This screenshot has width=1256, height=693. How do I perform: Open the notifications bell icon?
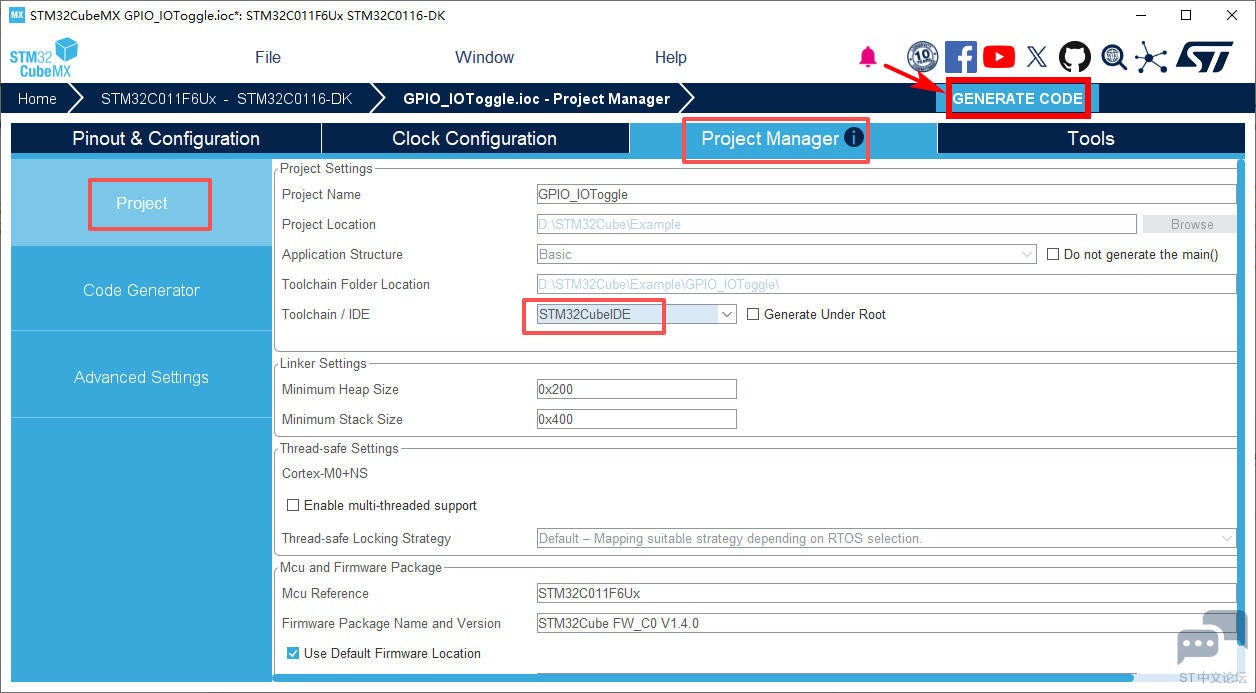868,57
